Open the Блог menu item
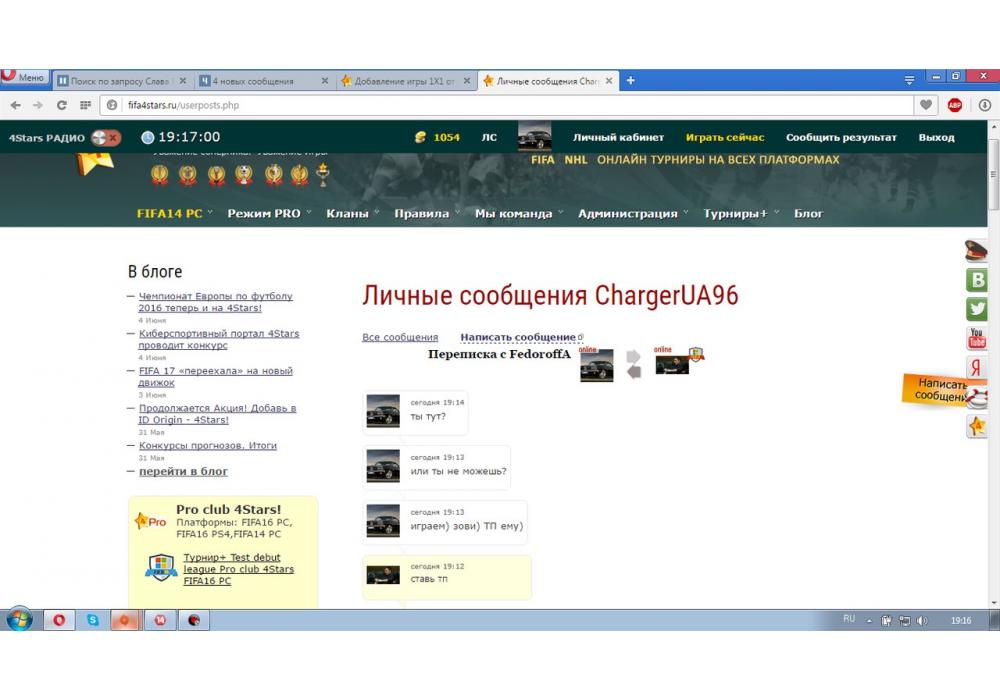1000x700 pixels. tap(808, 213)
